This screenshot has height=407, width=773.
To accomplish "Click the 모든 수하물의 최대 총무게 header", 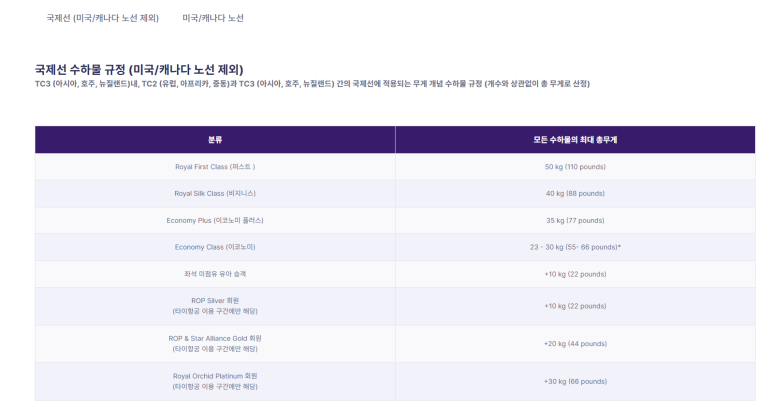I will click(575, 139).
